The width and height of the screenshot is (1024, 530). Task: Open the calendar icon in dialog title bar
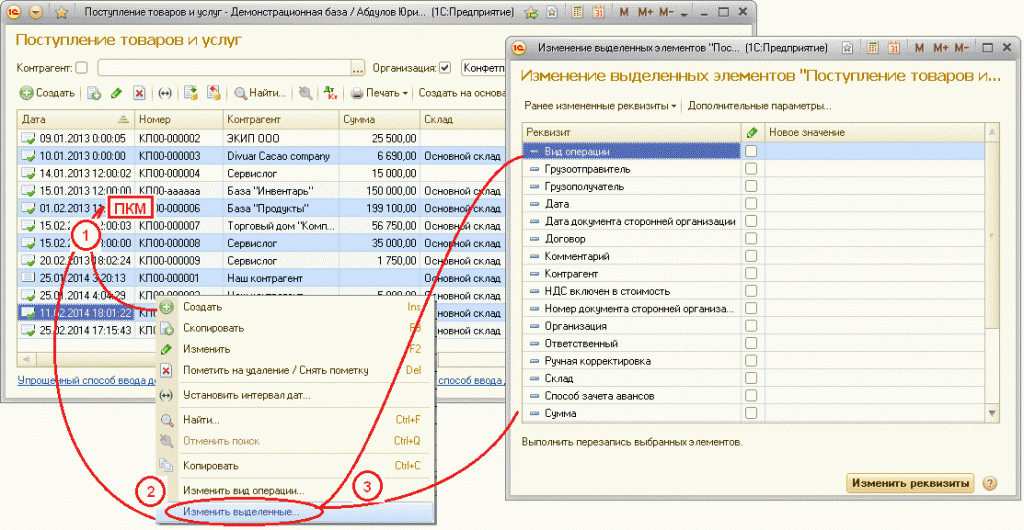(893, 48)
